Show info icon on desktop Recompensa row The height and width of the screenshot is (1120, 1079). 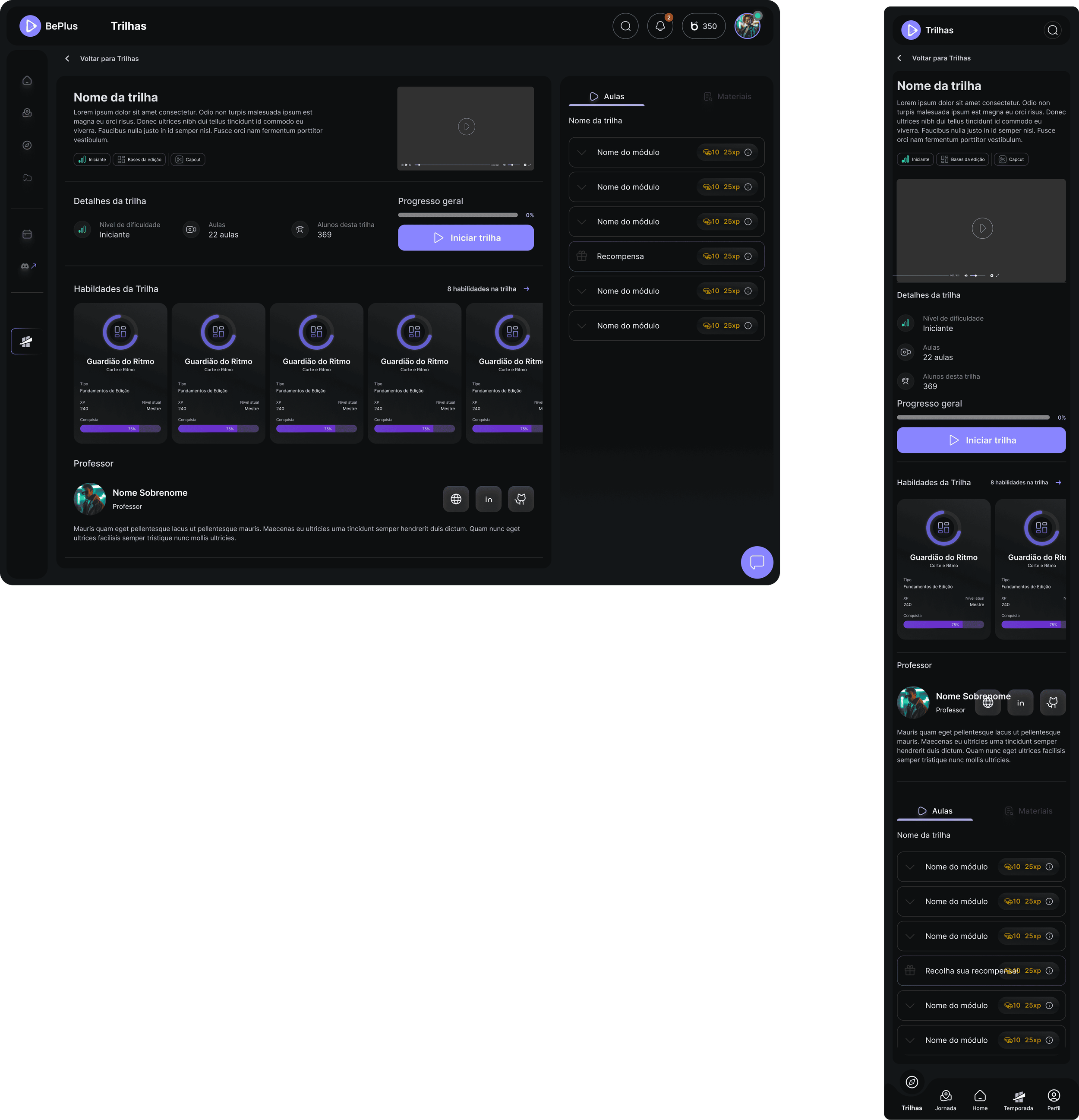[748, 256]
